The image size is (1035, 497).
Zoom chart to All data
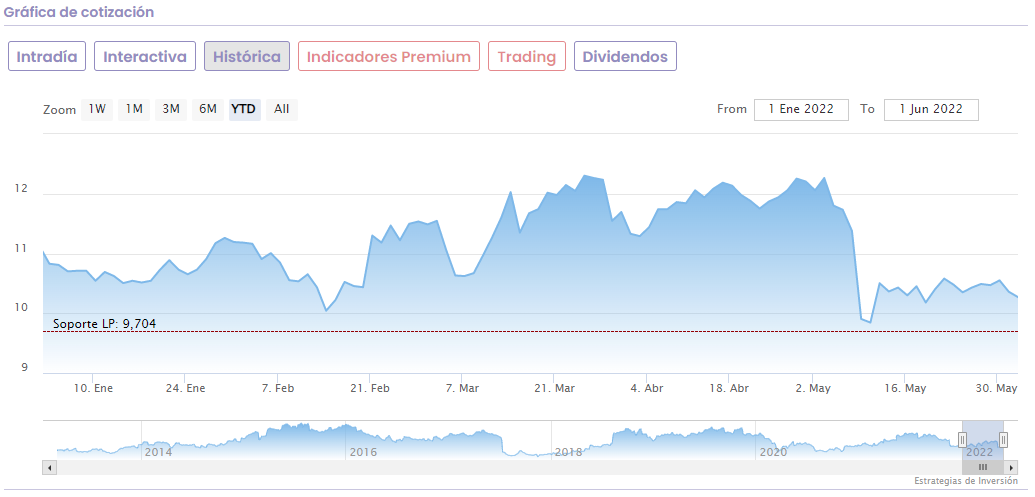[282, 109]
